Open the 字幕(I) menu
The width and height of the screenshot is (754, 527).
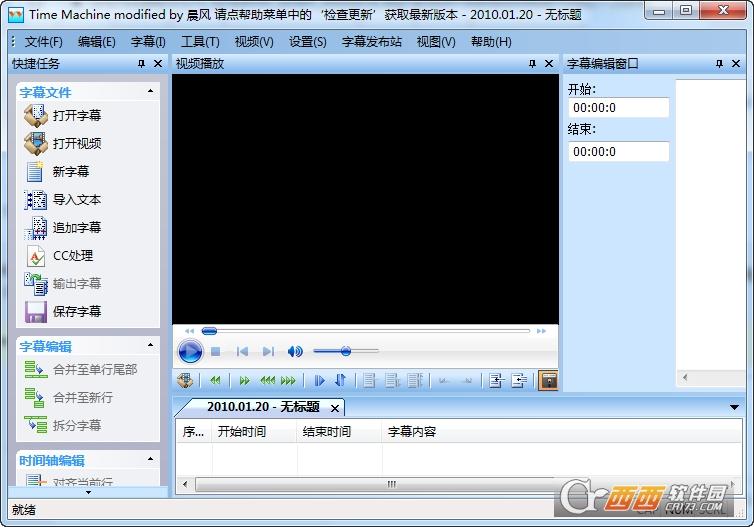coord(148,42)
